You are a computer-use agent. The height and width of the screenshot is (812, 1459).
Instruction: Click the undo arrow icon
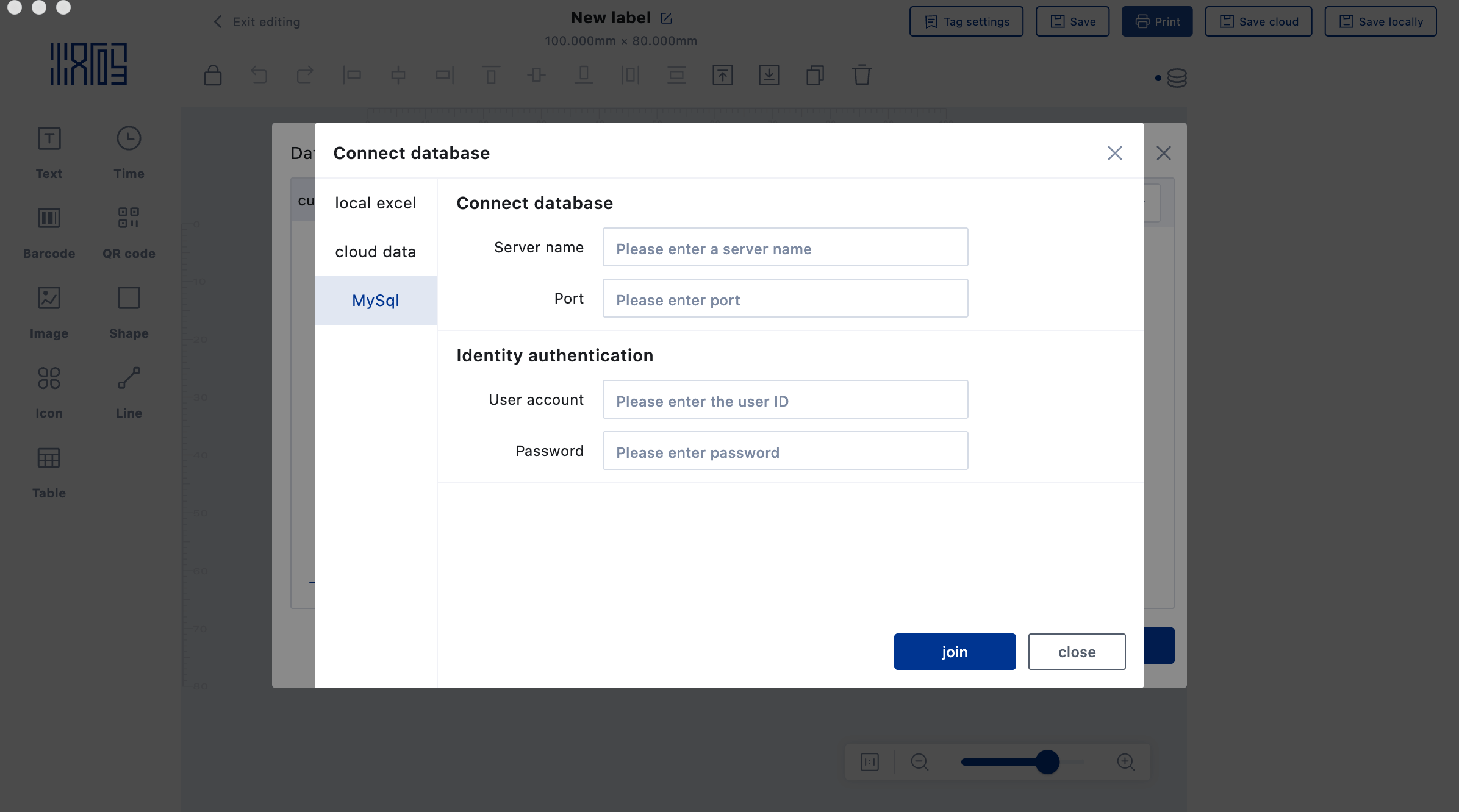259,75
